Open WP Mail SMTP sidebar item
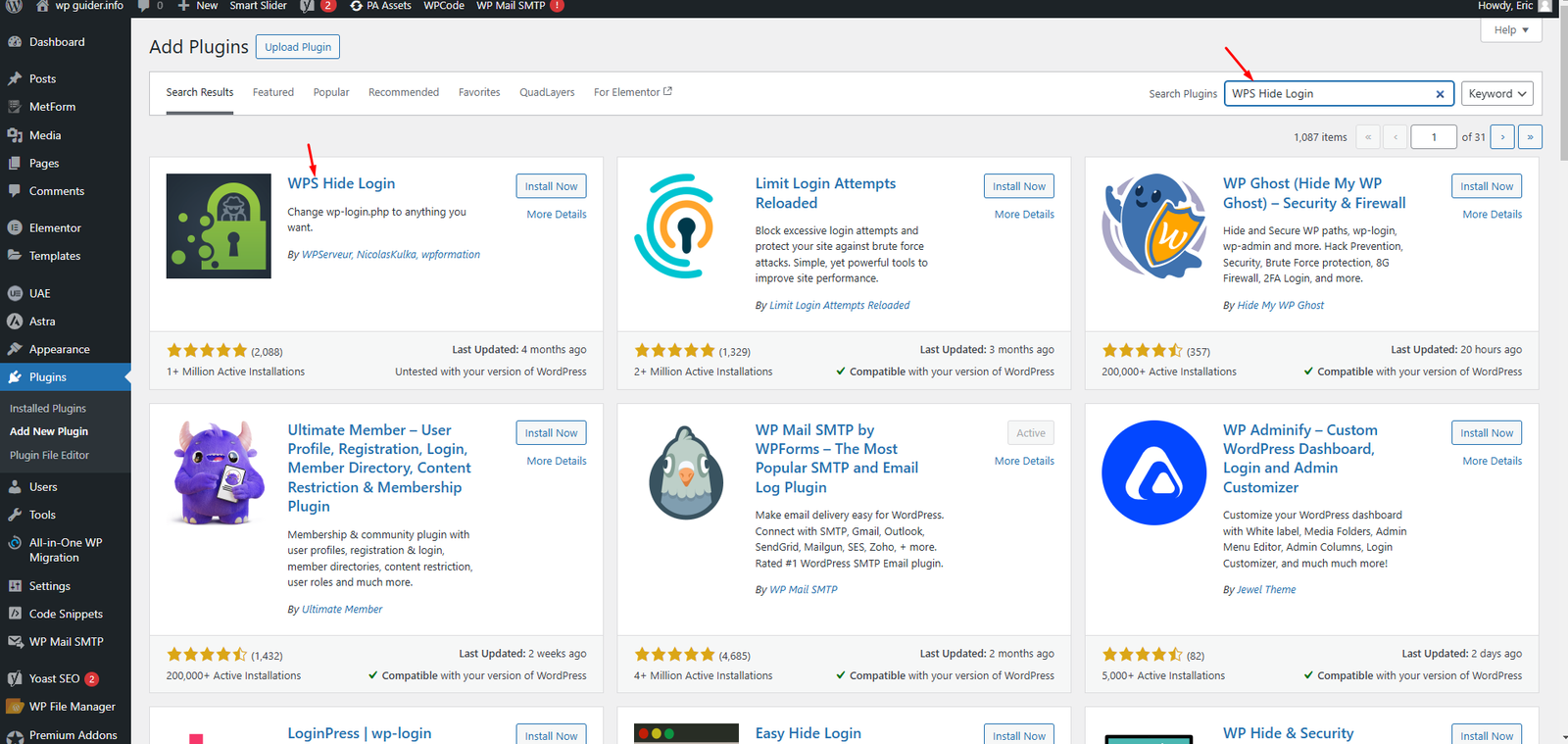Viewport: 1568px width, 744px height. [66, 642]
